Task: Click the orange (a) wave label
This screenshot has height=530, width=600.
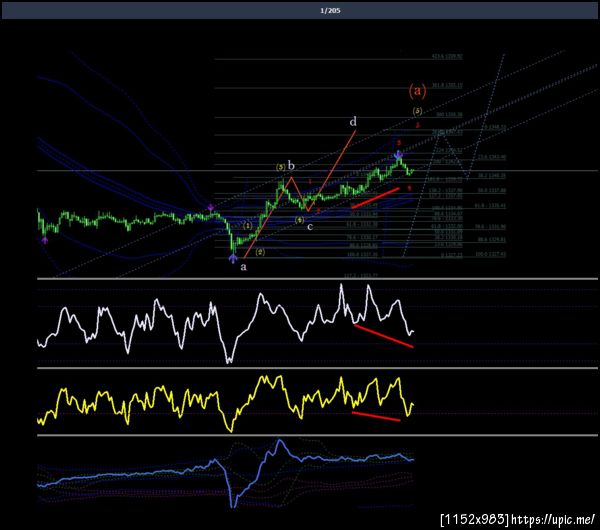Action: [417, 90]
